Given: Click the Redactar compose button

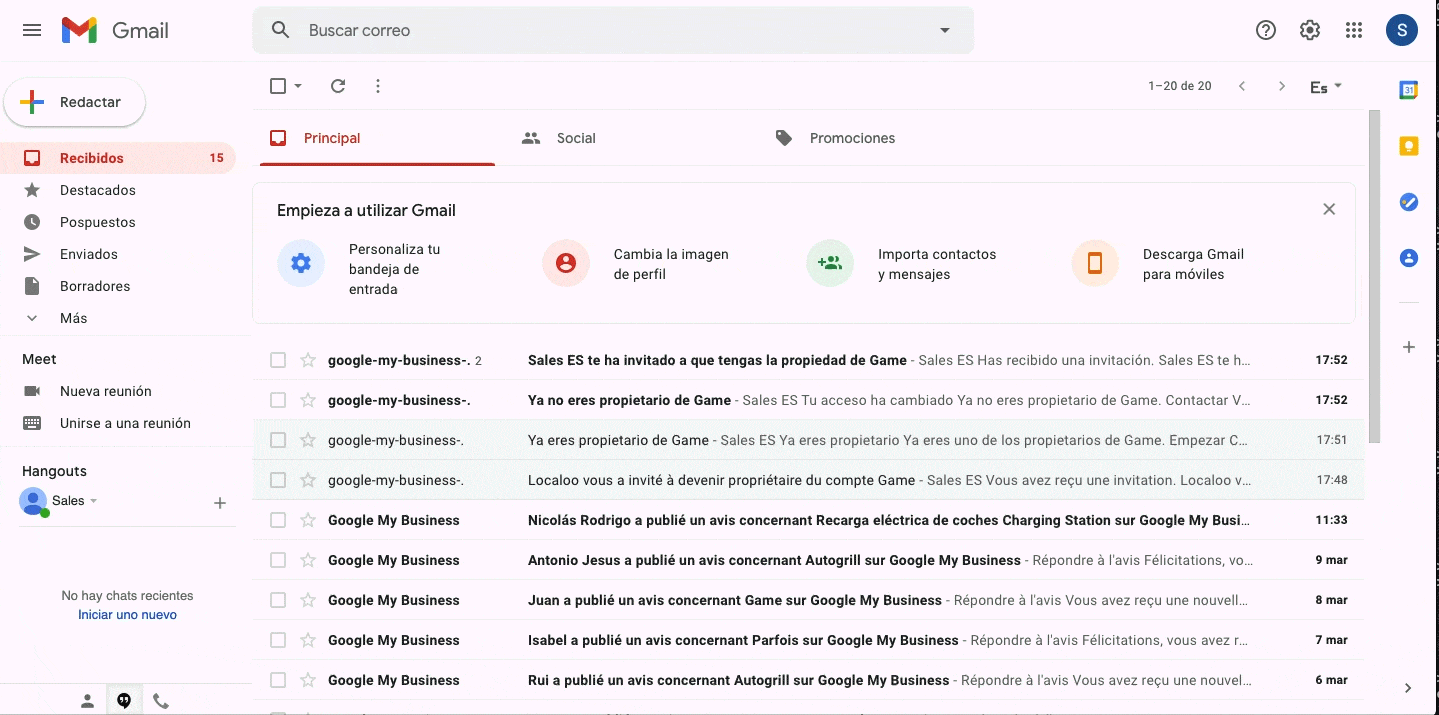Looking at the screenshot, I should [x=75, y=102].
